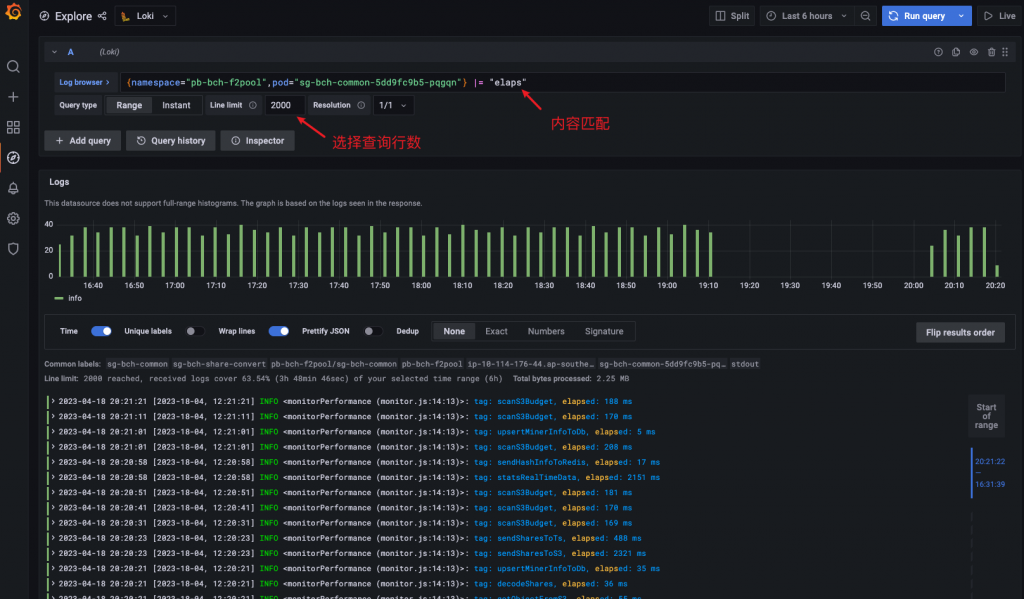This screenshot has height=599, width=1024.
Task: Select the Explore compass icon in sidebar
Action: pos(13,157)
